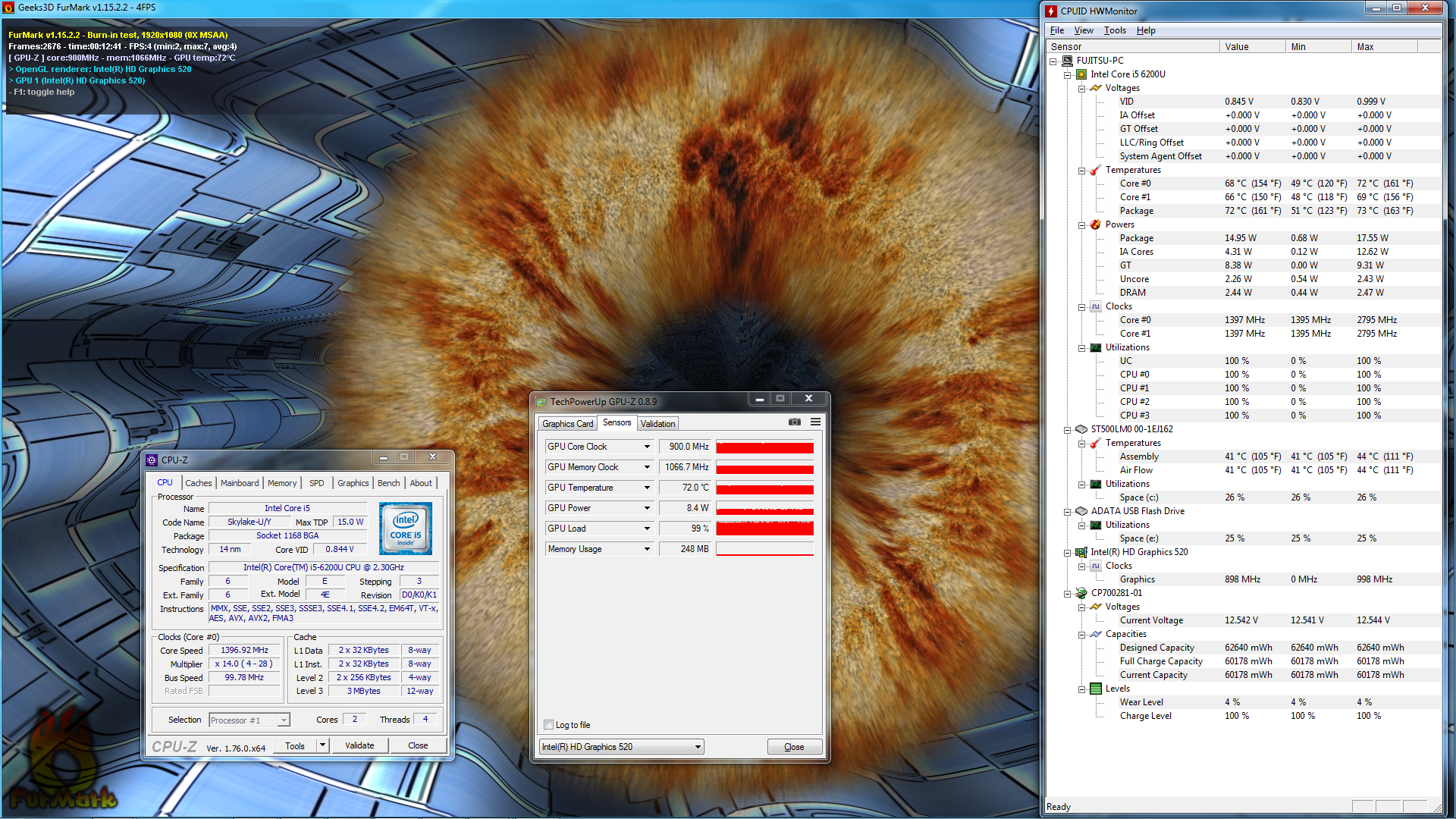Switch to the Validation tab in GPU-Z

pos(657,424)
